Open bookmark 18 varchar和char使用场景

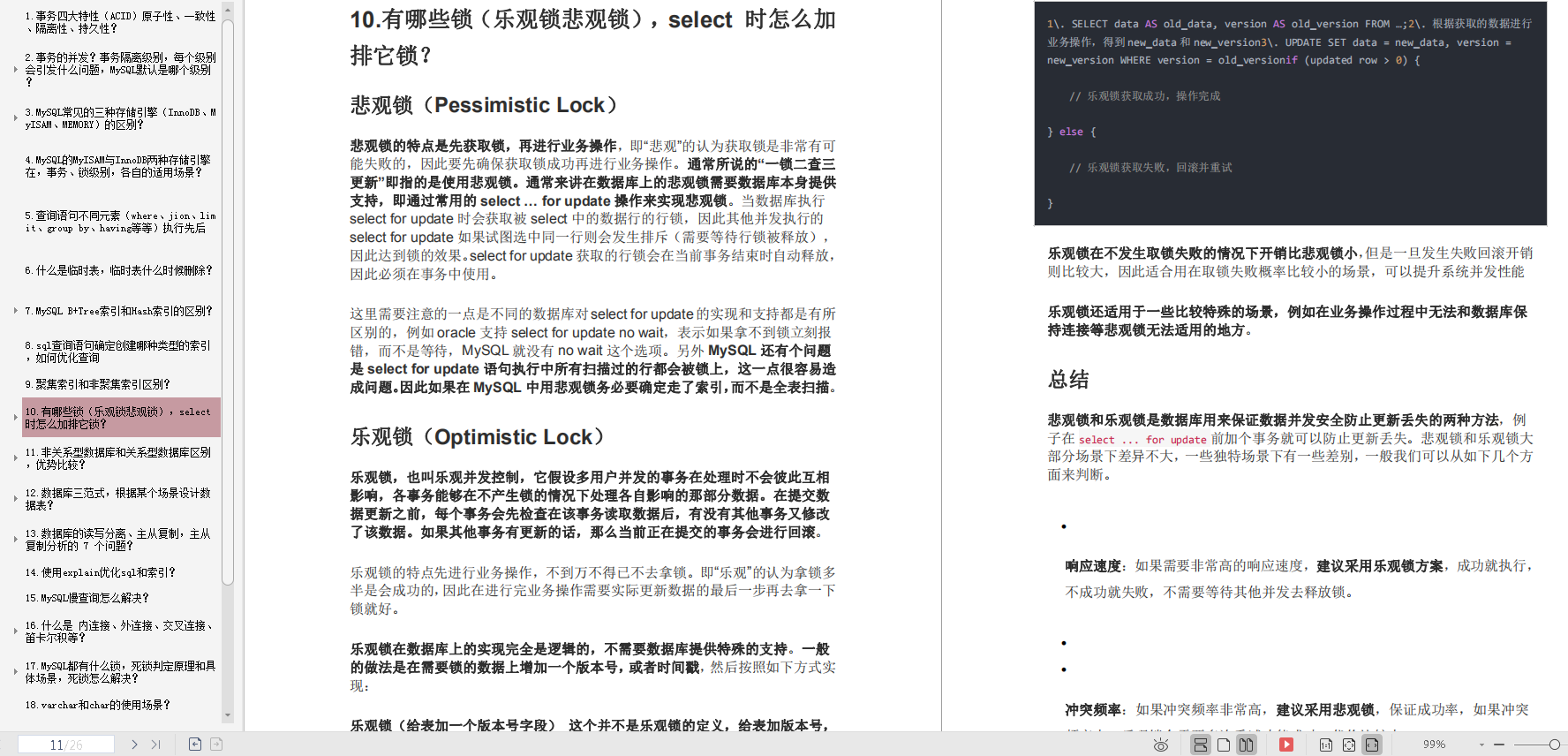97,705
